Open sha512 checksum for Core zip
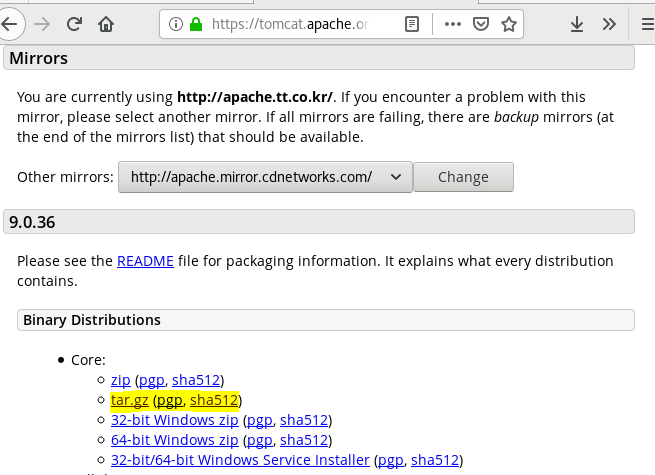This screenshot has width=655, height=475. point(196,380)
